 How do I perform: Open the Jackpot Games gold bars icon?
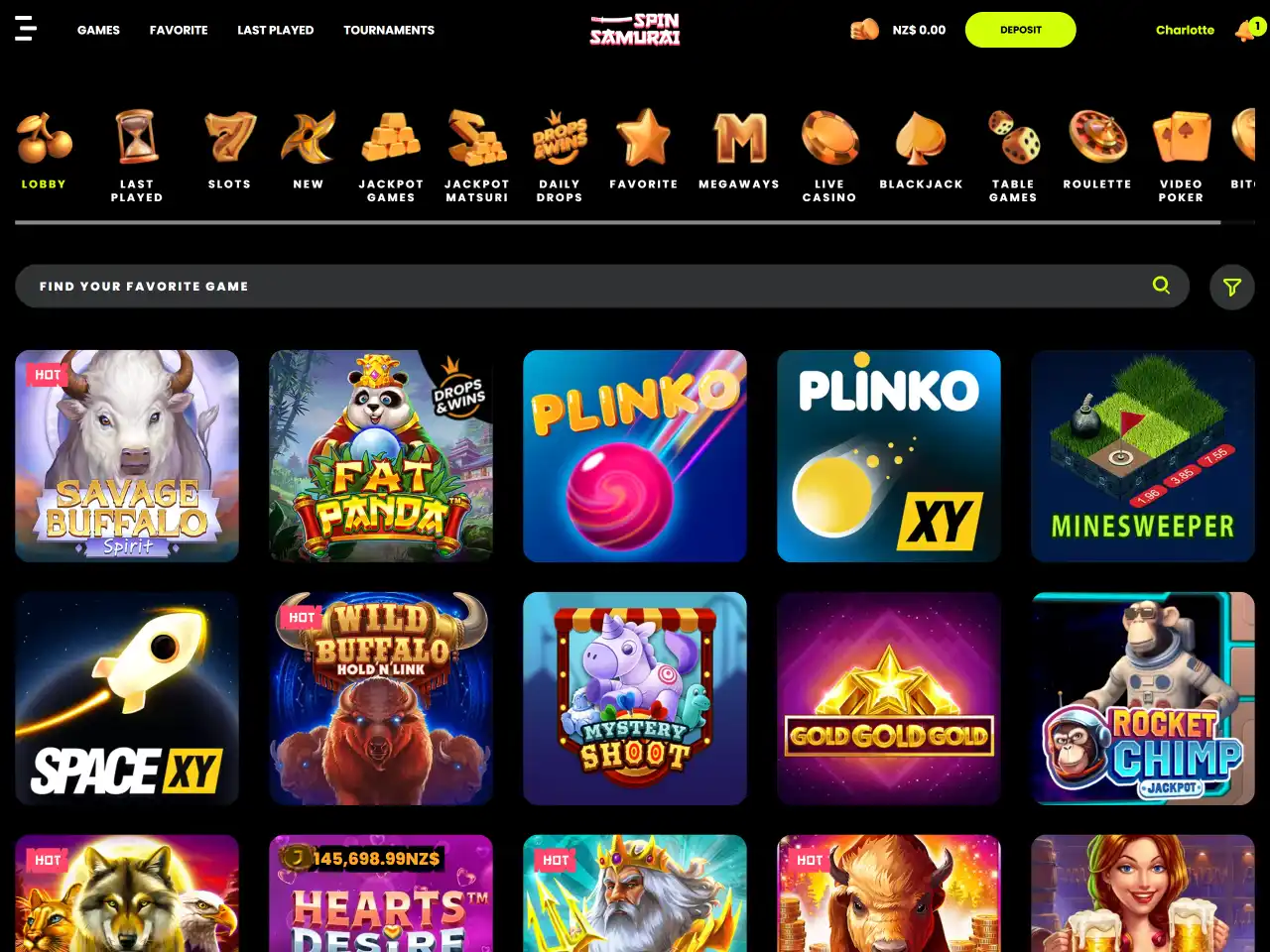tap(391, 137)
